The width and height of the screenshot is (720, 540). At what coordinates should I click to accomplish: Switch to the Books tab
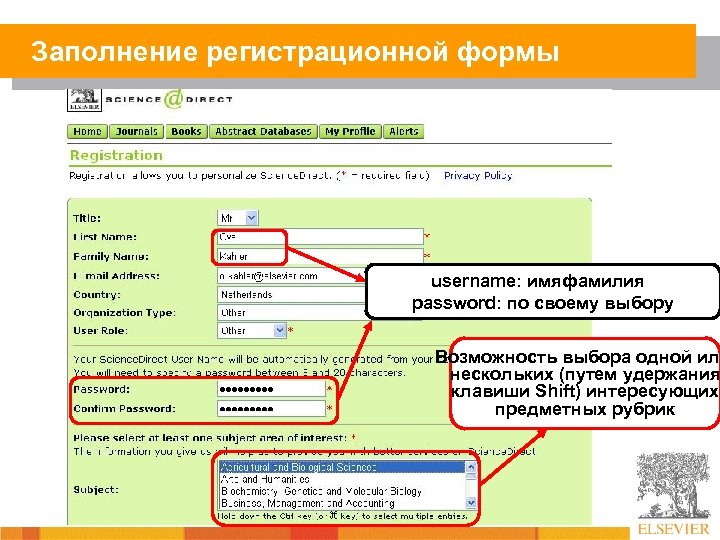[x=186, y=131]
